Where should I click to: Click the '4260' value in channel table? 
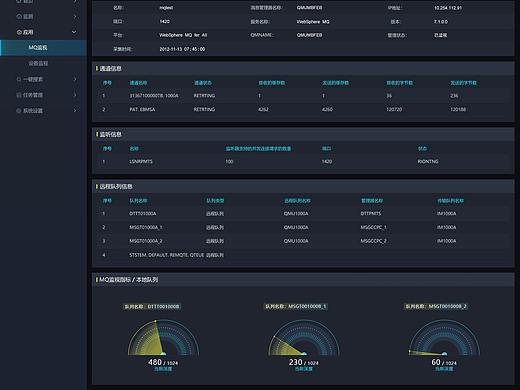point(327,109)
